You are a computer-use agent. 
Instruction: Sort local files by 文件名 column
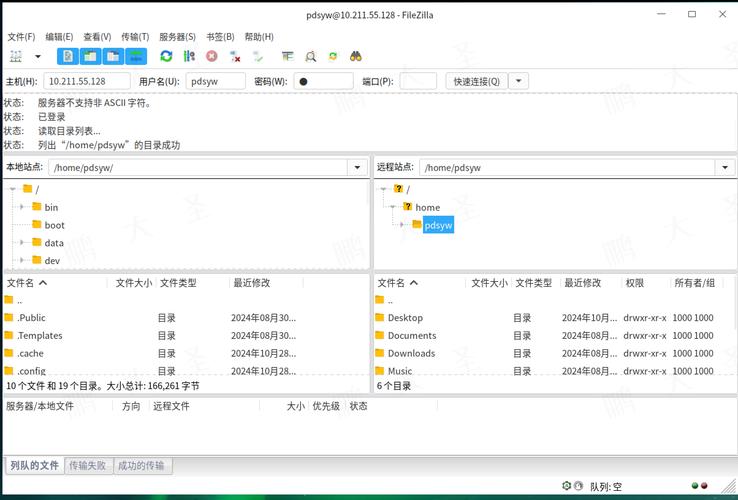coord(56,283)
